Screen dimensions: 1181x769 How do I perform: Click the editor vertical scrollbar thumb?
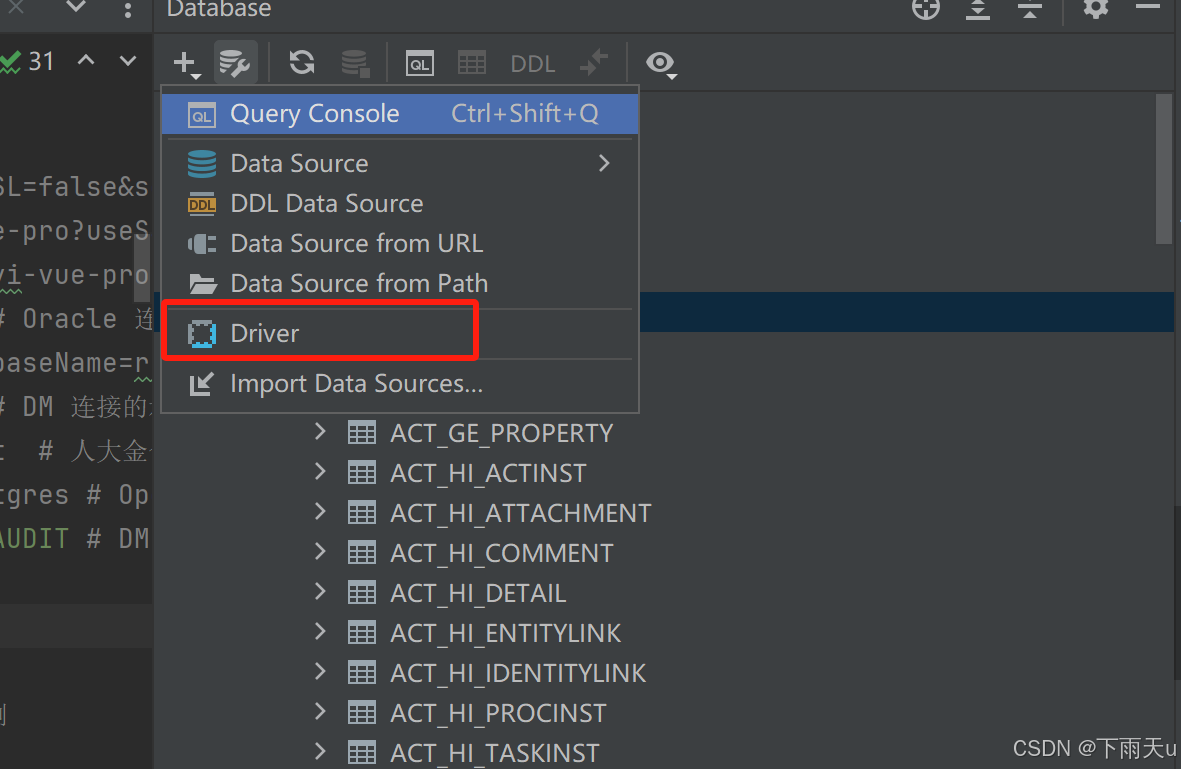coord(142,267)
